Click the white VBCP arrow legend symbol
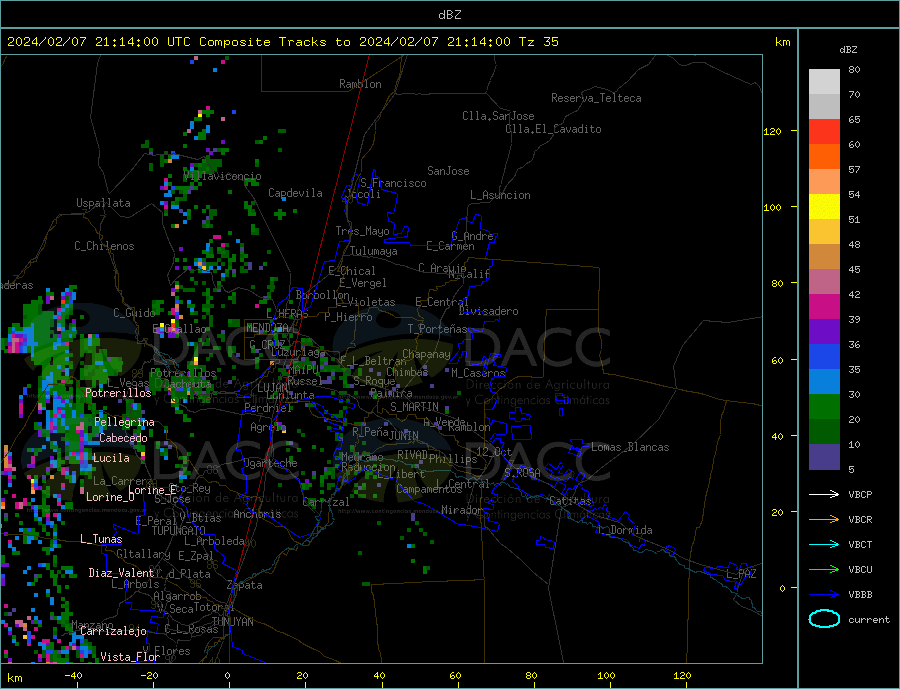This screenshot has width=900, height=689. pos(824,494)
